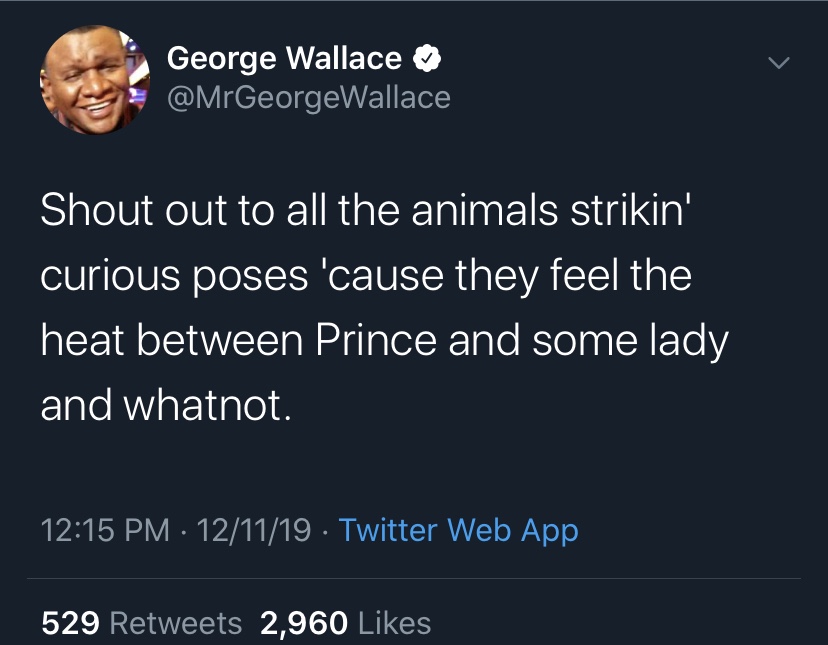Open the Twitter Web App source link

458,529
